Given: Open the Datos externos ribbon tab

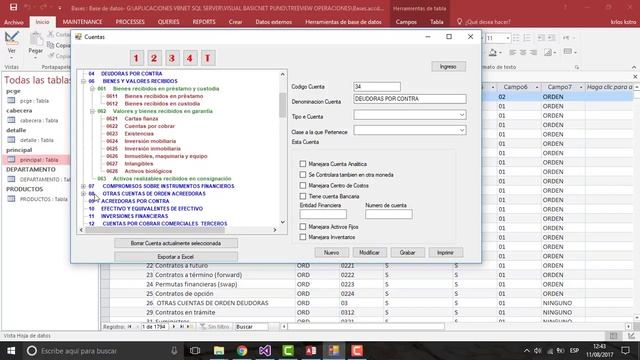Looking at the screenshot, I should coord(273,22).
